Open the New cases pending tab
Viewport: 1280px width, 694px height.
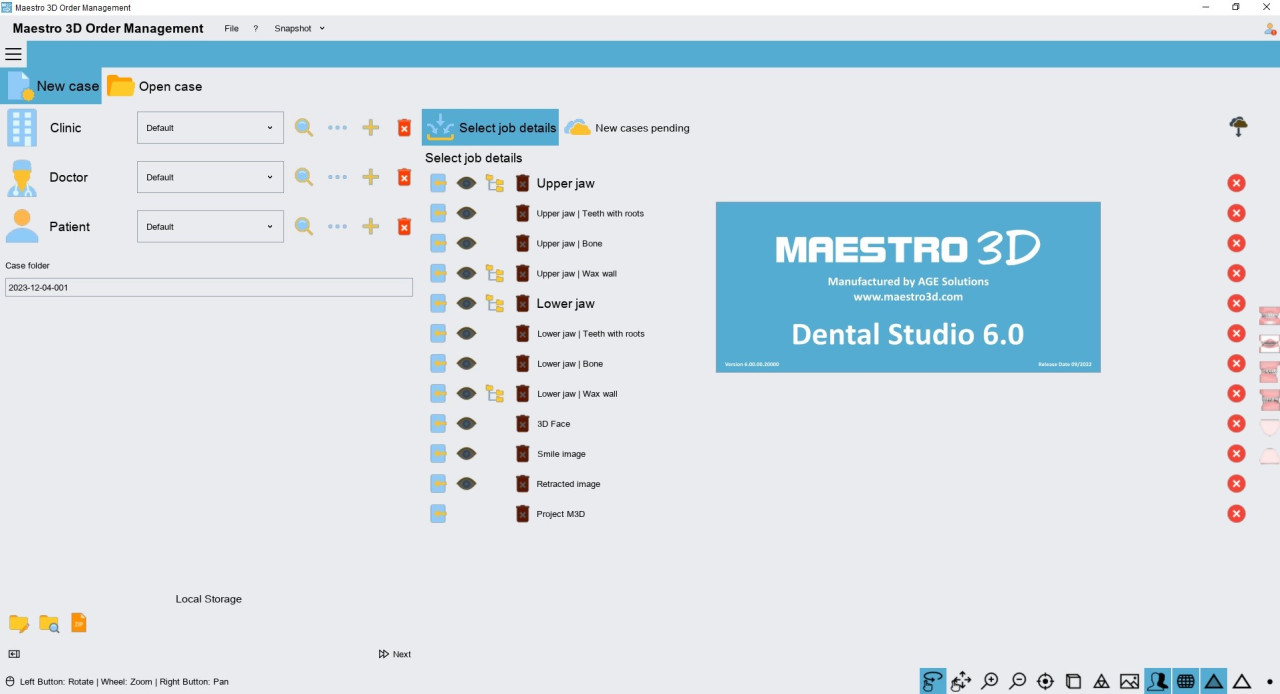(627, 128)
